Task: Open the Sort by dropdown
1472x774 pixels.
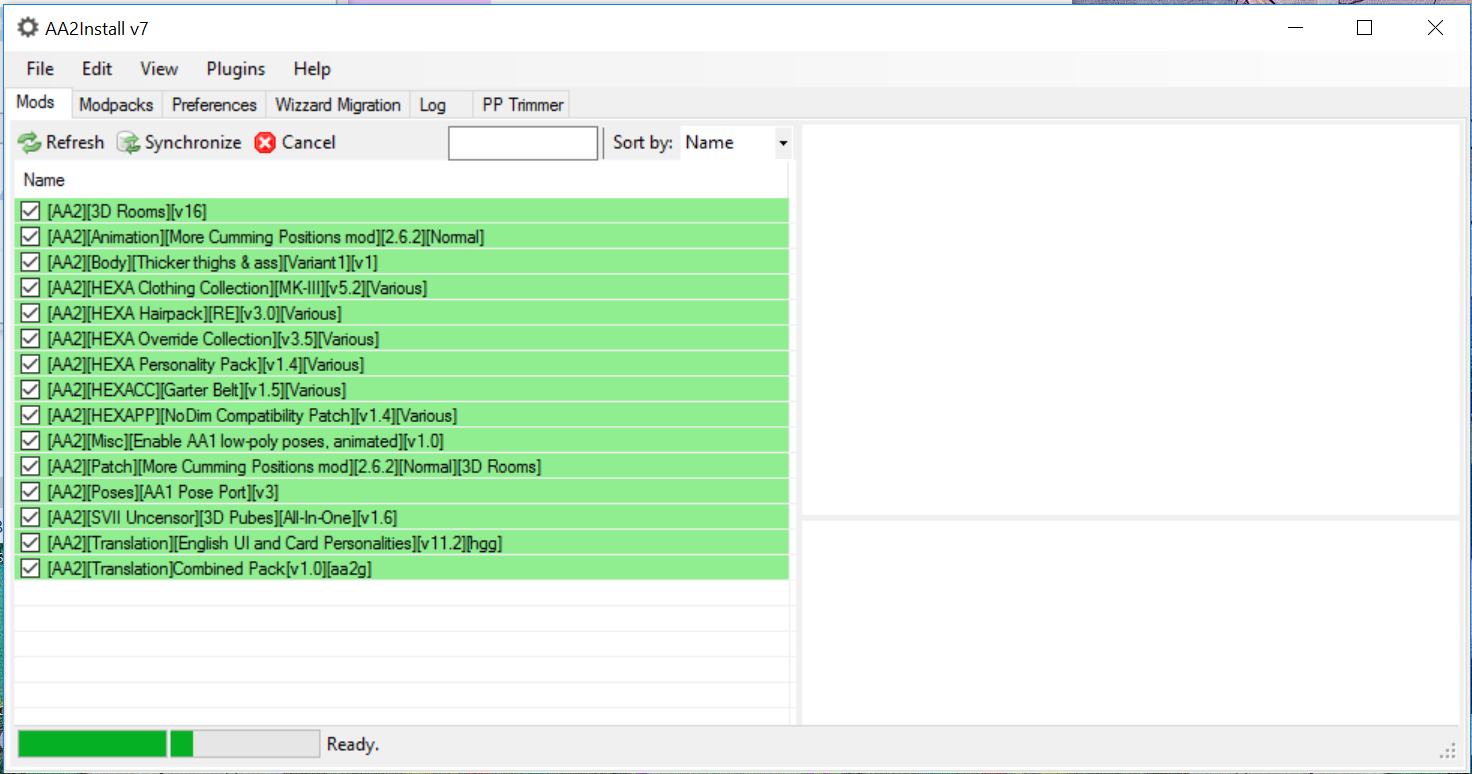Action: (783, 143)
